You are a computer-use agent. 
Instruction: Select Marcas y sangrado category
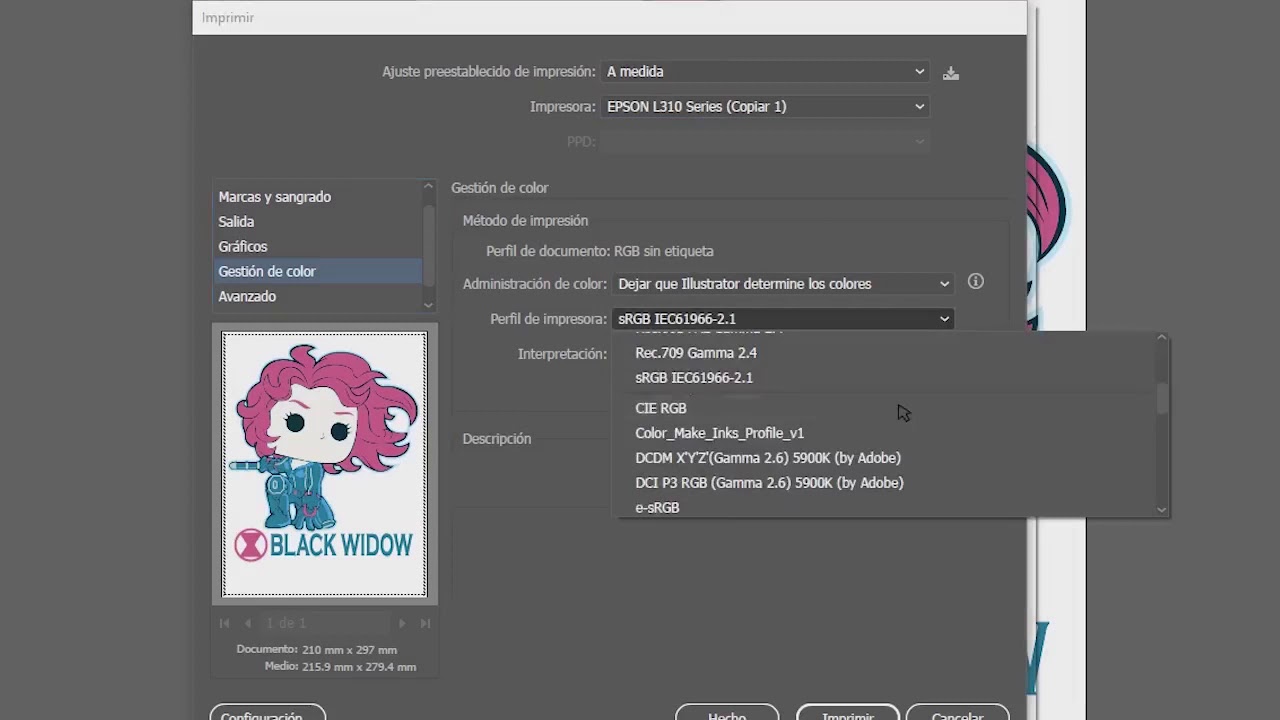(317, 197)
